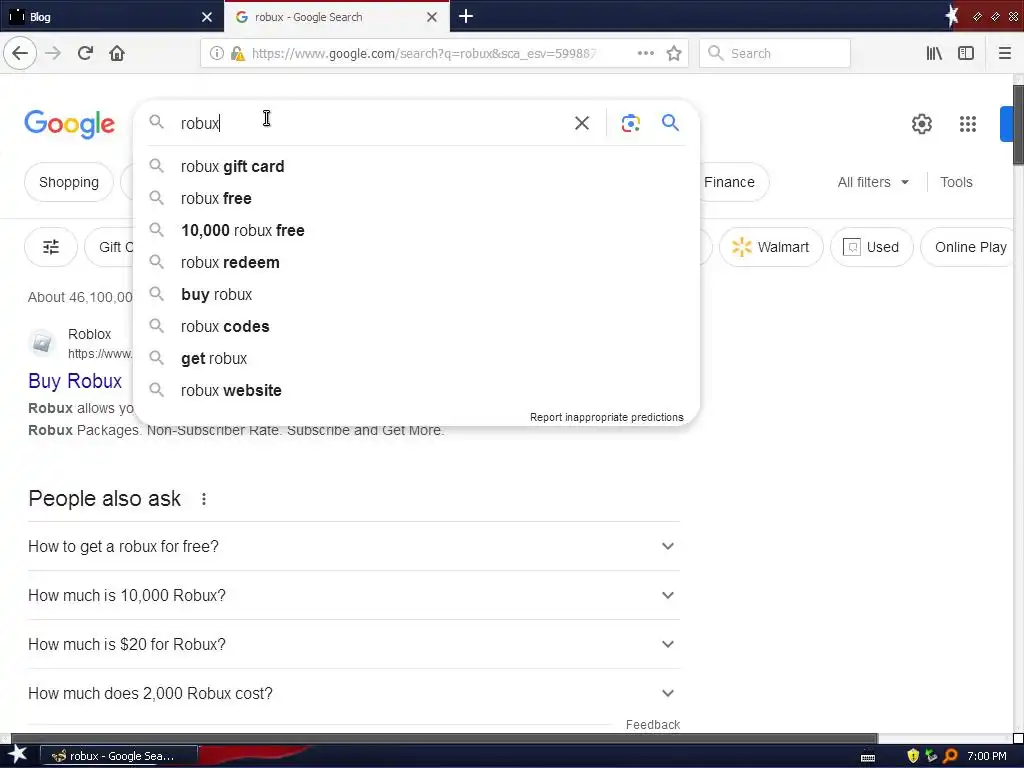Choose suggestion buy robux
Image resolution: width=1024 pixels, height=768 pixels.
click(x=416, y=295)
